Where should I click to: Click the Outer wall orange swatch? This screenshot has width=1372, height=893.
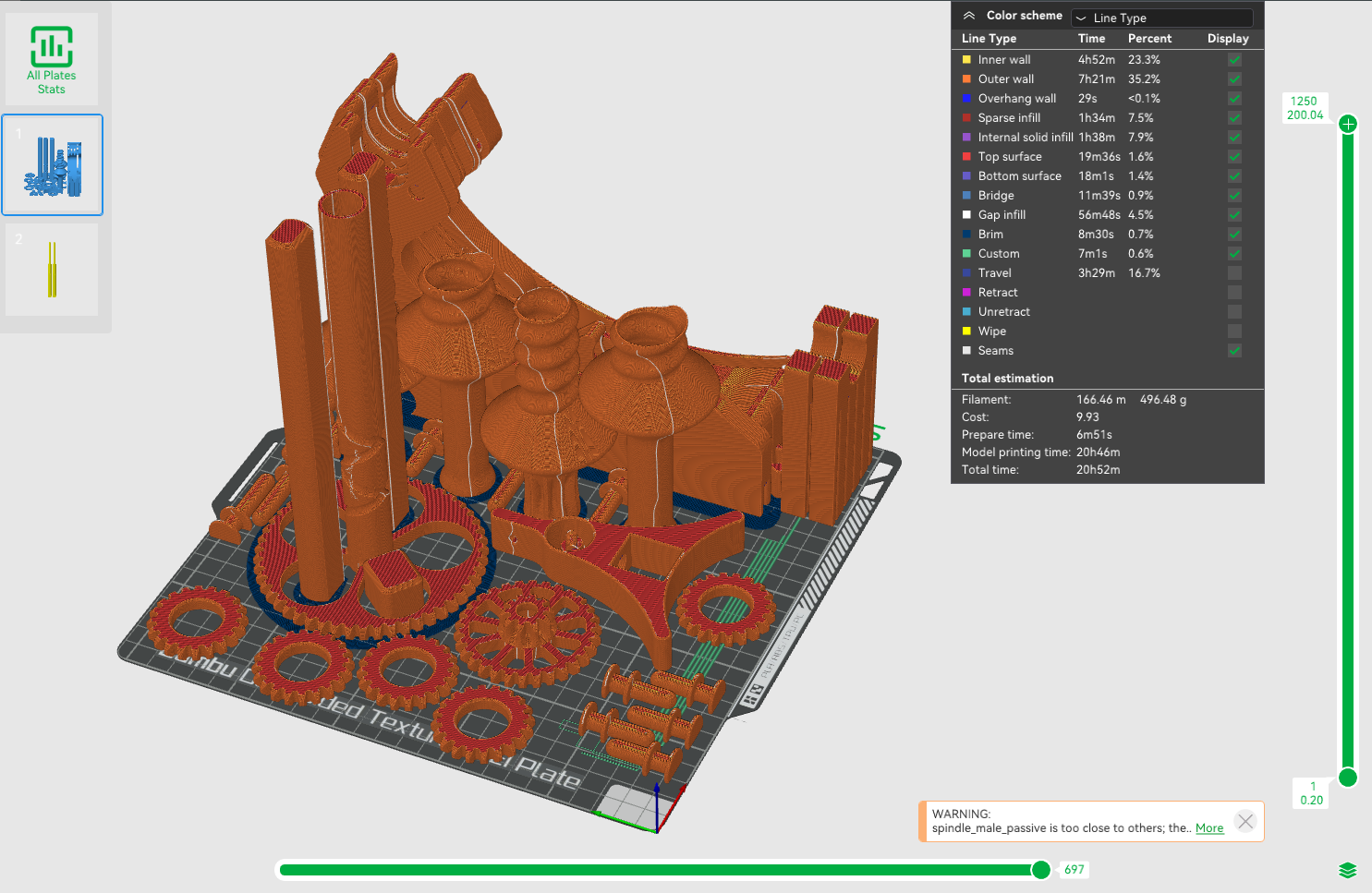coord(966,79)
